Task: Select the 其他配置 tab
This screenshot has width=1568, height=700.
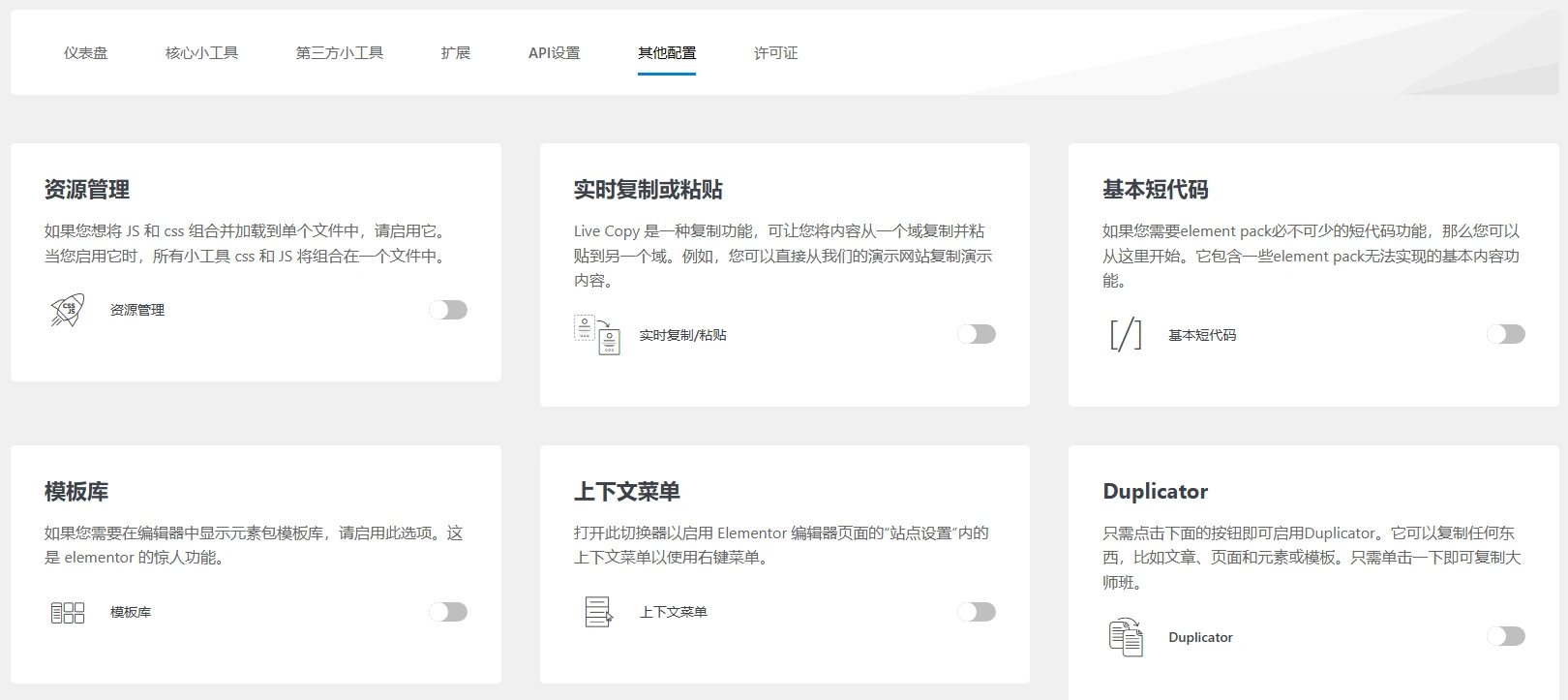Action: click(667, 53)
